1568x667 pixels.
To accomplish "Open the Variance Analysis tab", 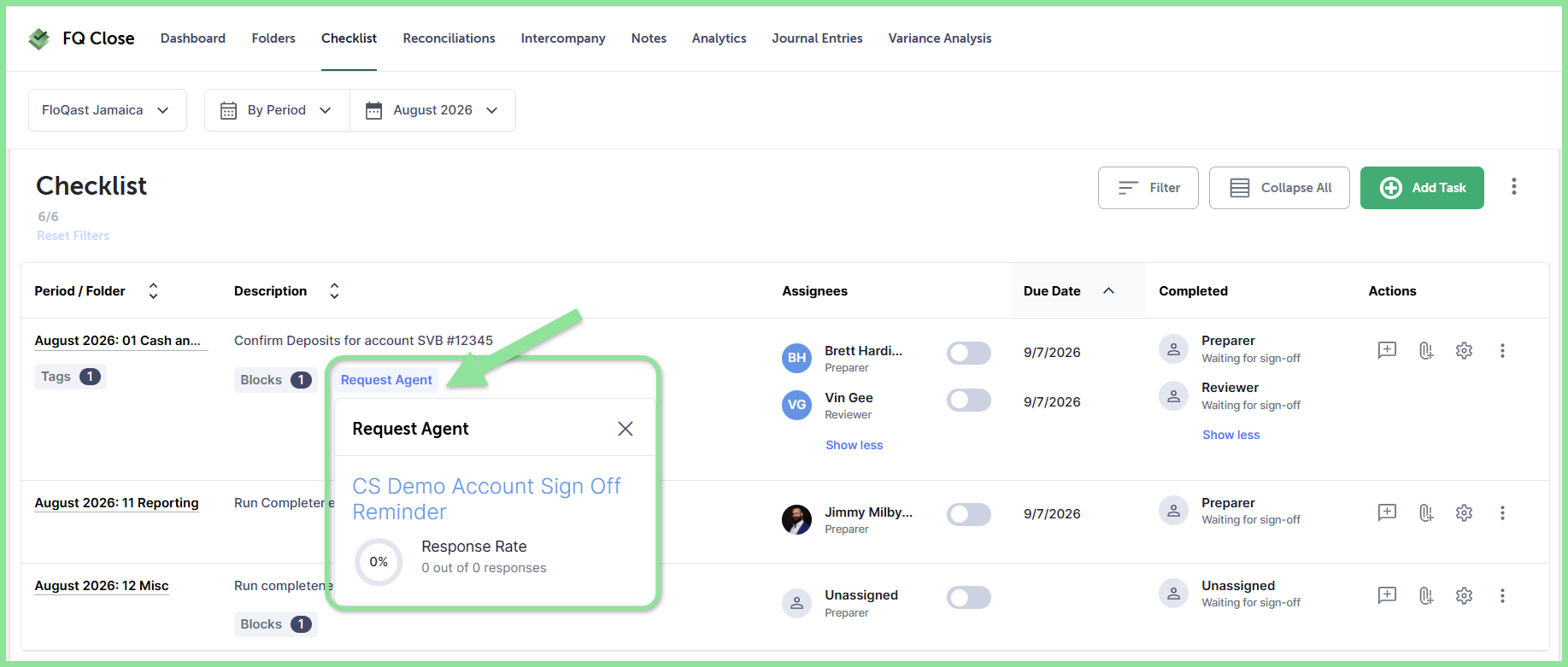I will 940,38.
